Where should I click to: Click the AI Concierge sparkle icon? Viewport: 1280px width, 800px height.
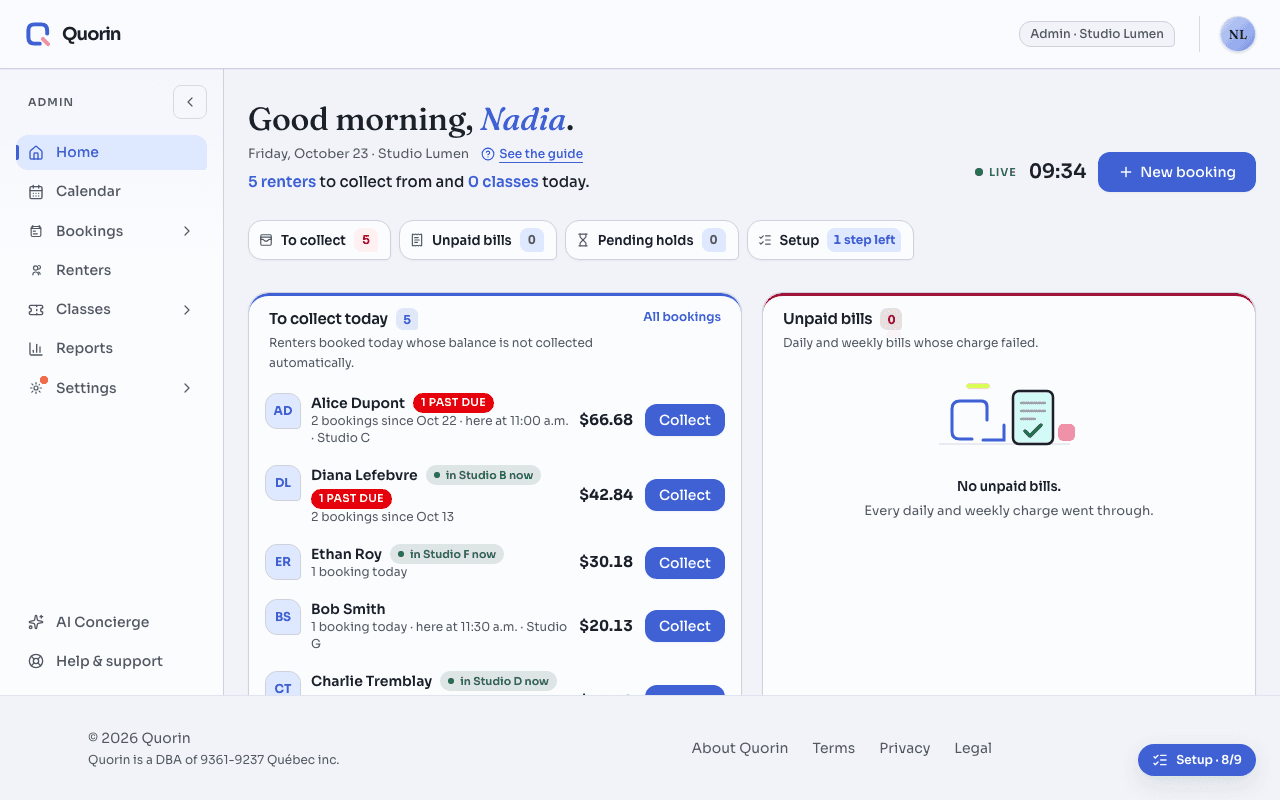pos(36,622)
